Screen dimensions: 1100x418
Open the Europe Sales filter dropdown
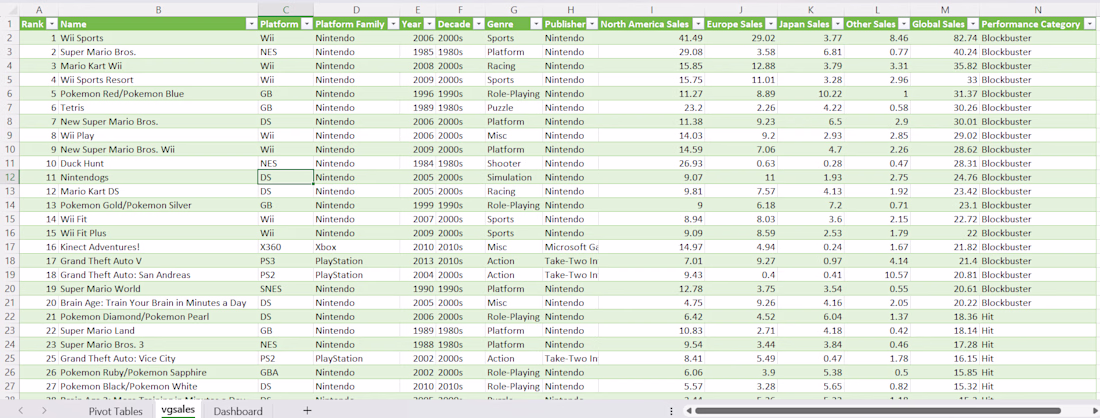tap(770, 24)
